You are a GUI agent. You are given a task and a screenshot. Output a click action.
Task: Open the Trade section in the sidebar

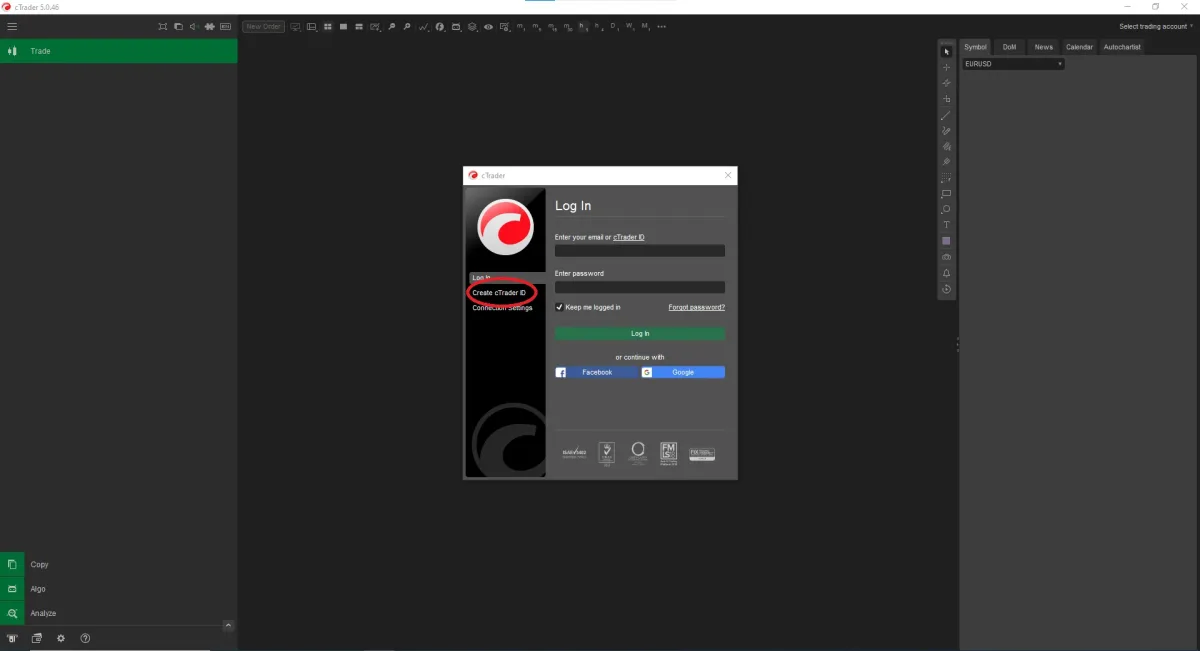click(118, 51)
